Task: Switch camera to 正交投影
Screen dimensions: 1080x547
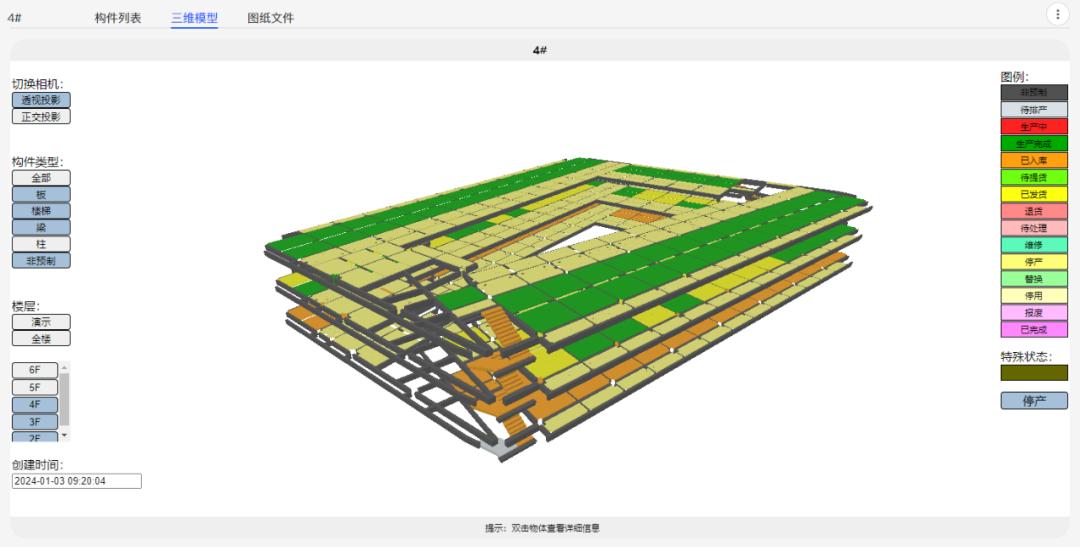Action: [x=41, y=116]
